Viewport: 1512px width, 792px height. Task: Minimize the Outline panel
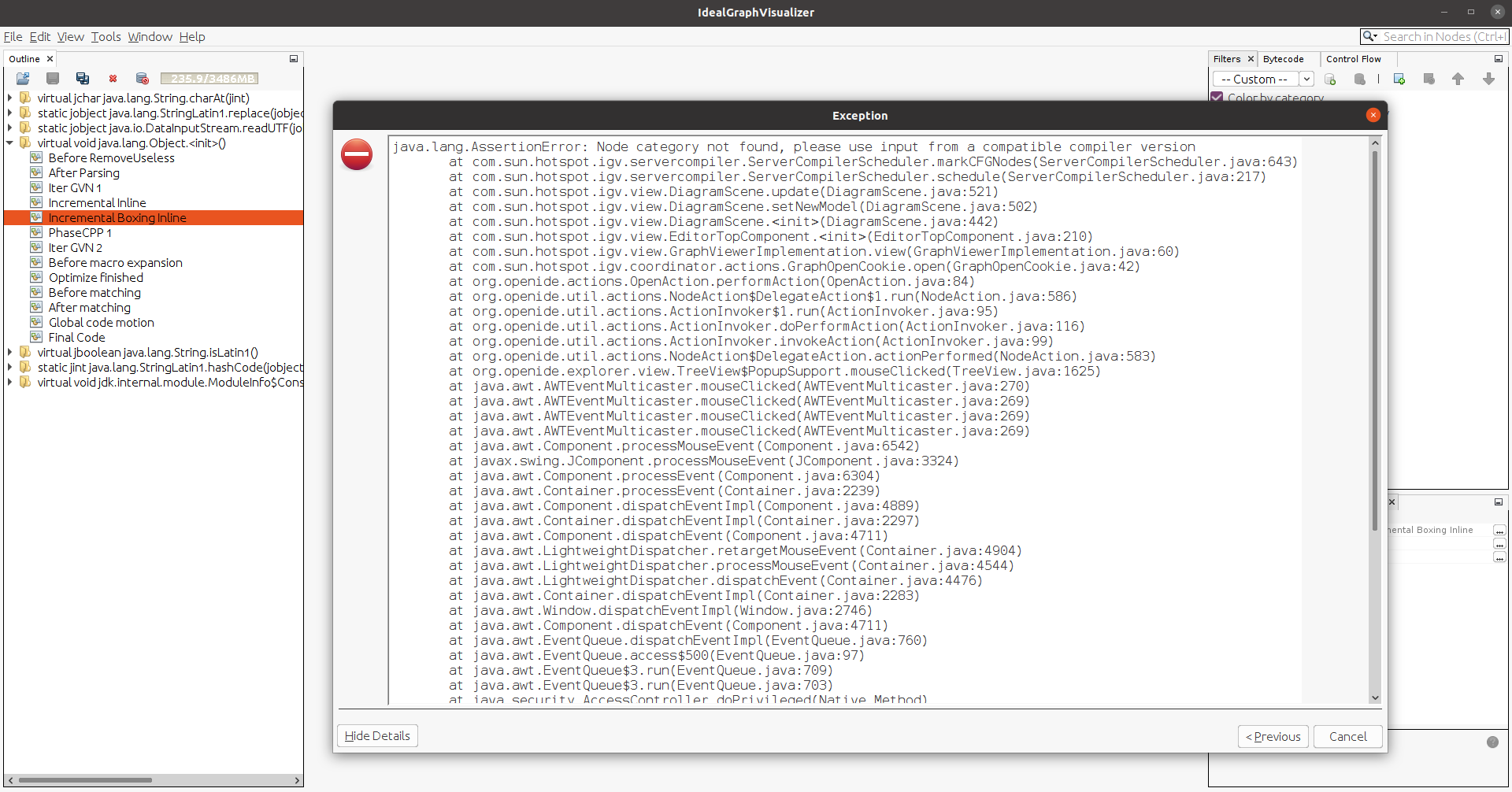coord(294,59)
